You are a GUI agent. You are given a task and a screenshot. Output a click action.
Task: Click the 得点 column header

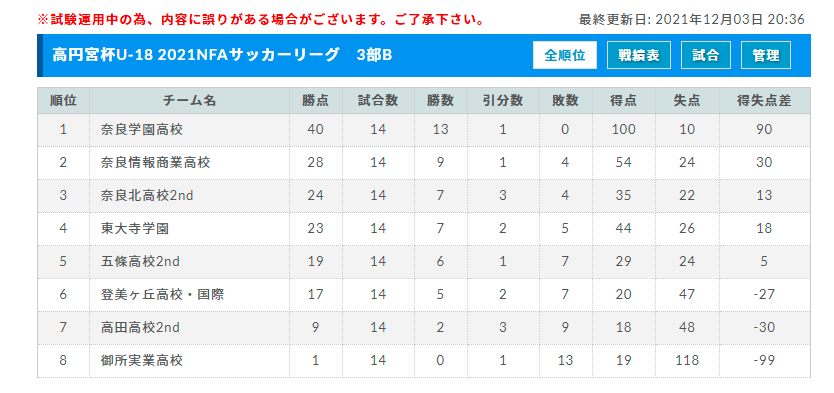tap(623, 101)
